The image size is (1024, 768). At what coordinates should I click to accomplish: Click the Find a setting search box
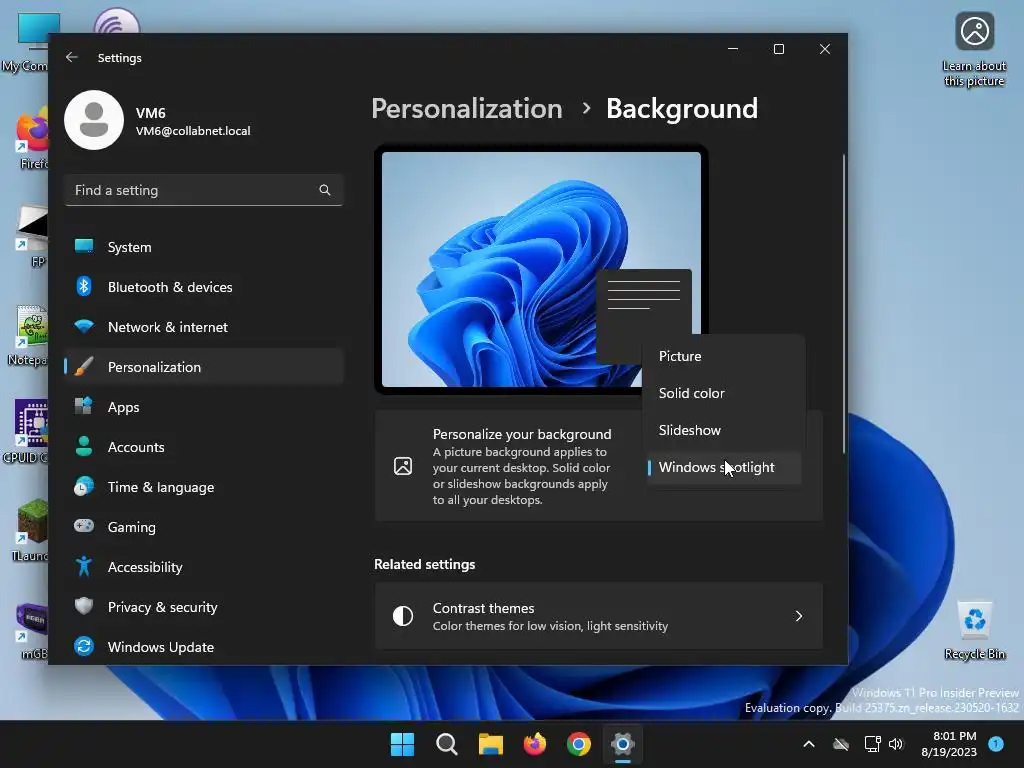[204, 190]
